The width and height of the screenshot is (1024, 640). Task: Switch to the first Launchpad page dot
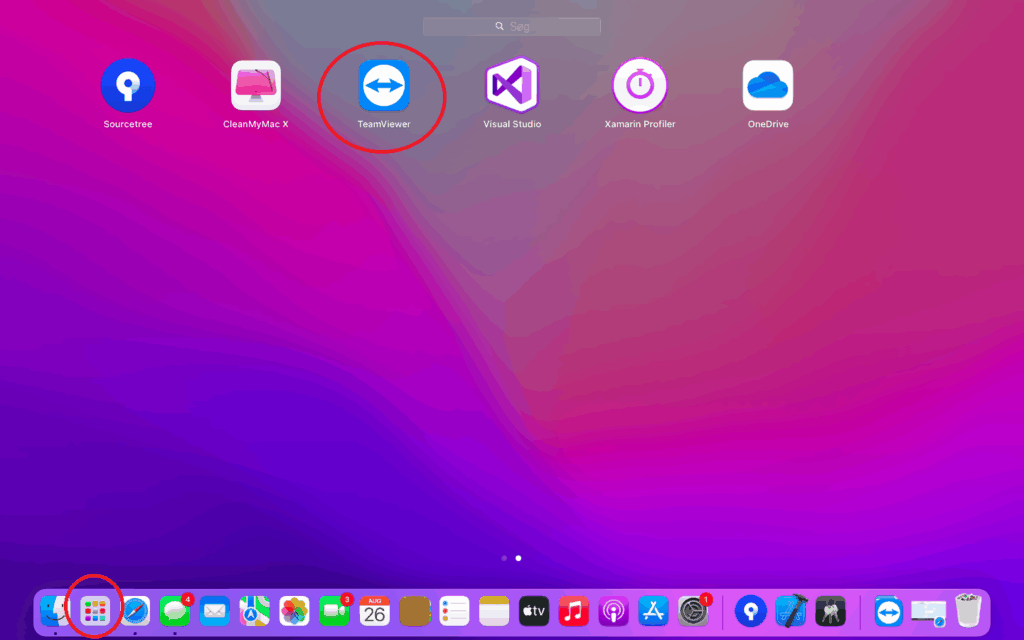[x=504, y=558]
